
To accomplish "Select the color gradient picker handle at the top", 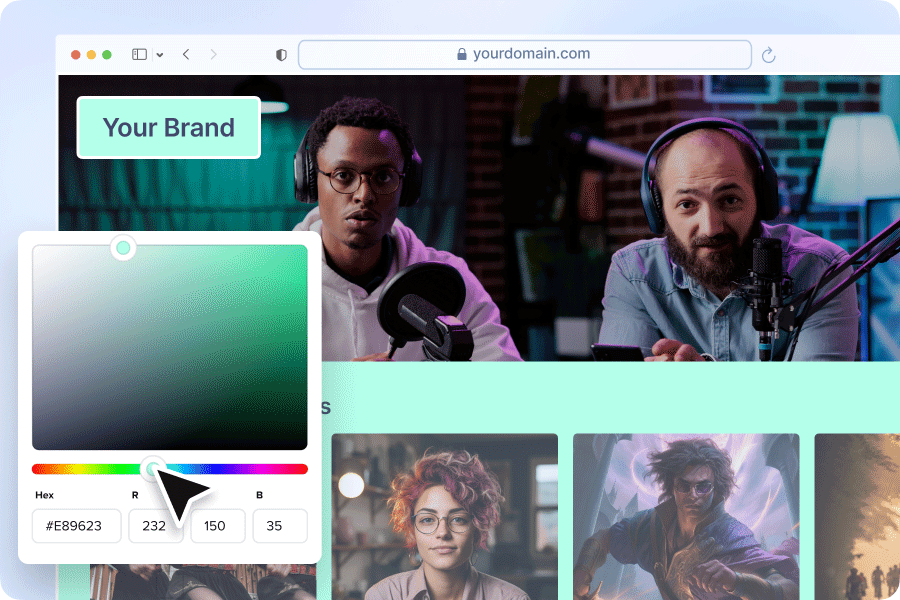I will click(123, 247).
